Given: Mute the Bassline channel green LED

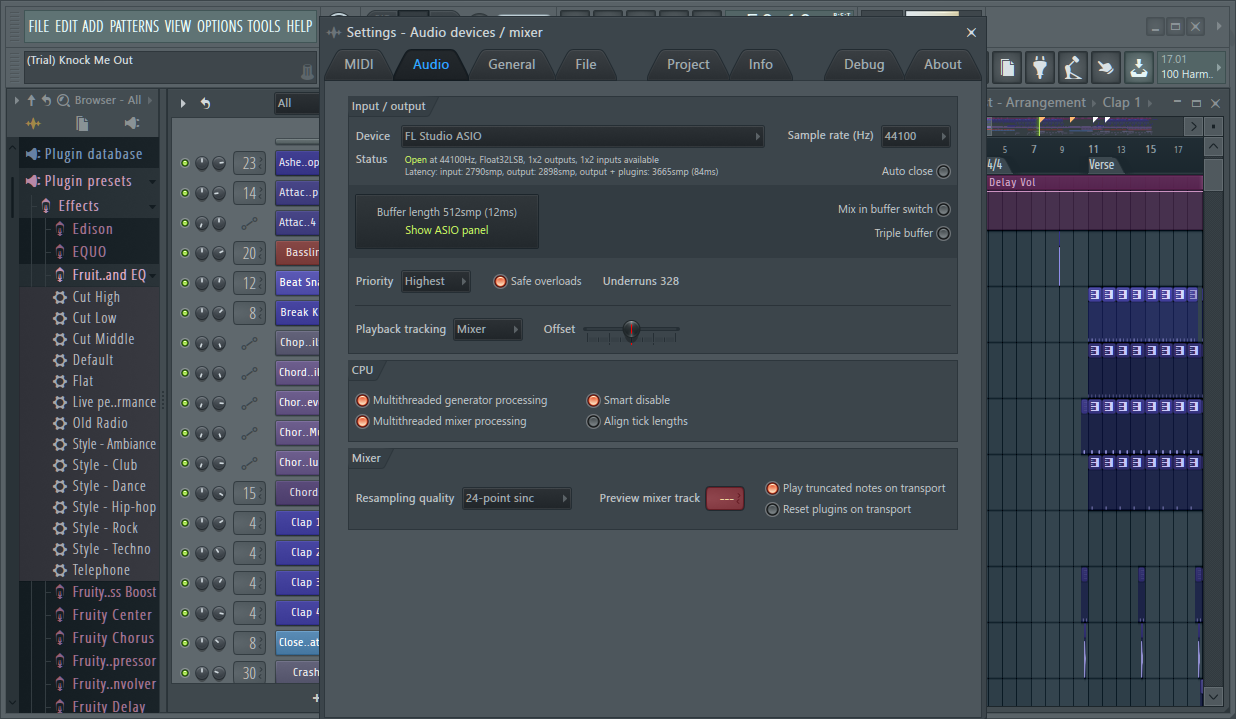Looking at the screenshot, I should 185,253.
